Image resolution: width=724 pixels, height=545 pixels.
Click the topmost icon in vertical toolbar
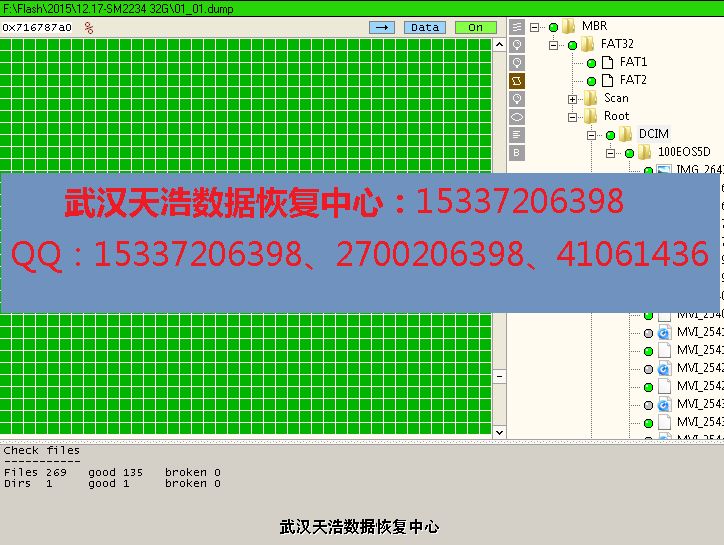(x=517, y=27)
